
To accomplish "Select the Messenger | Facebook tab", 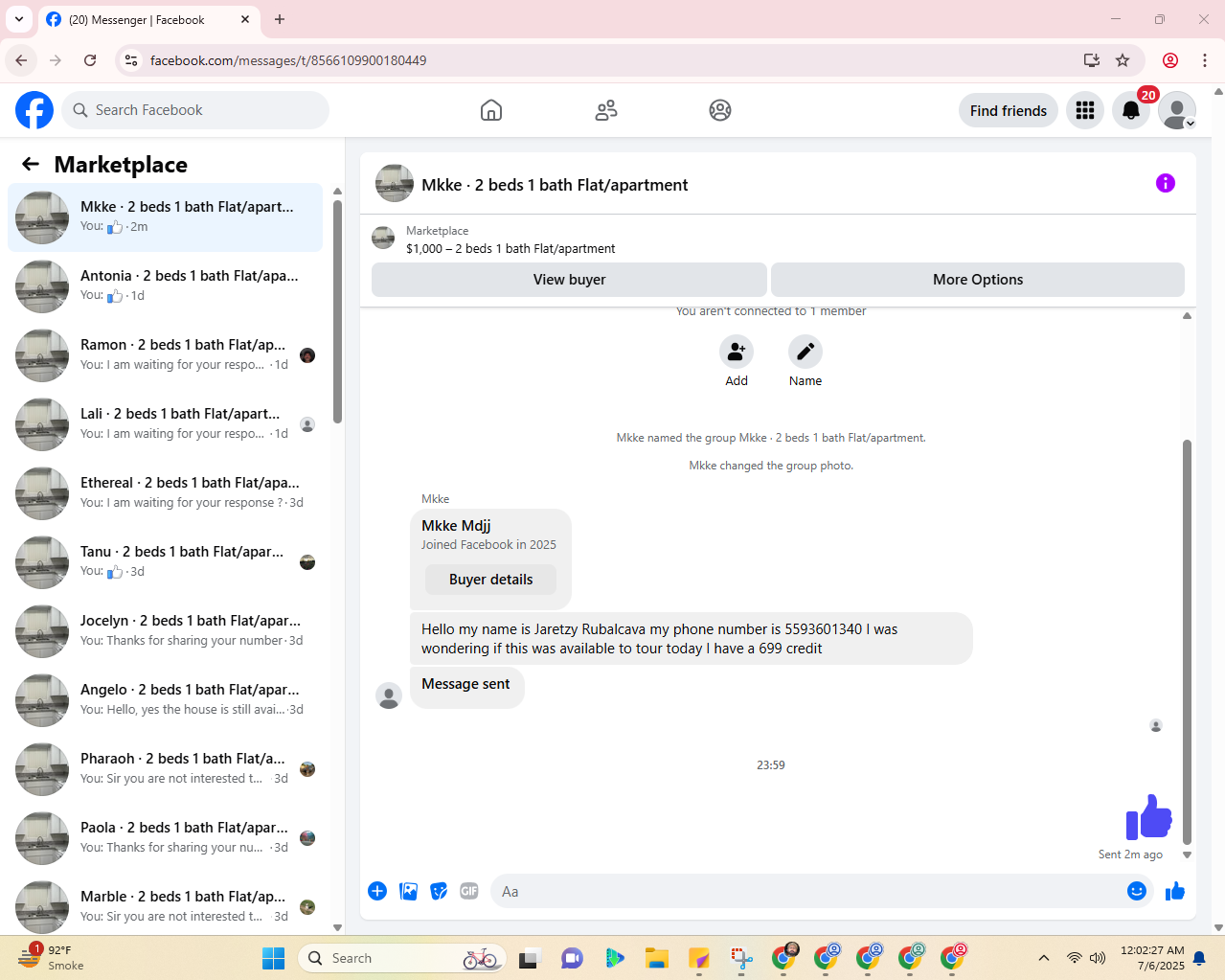I will [x=148, y=19].
